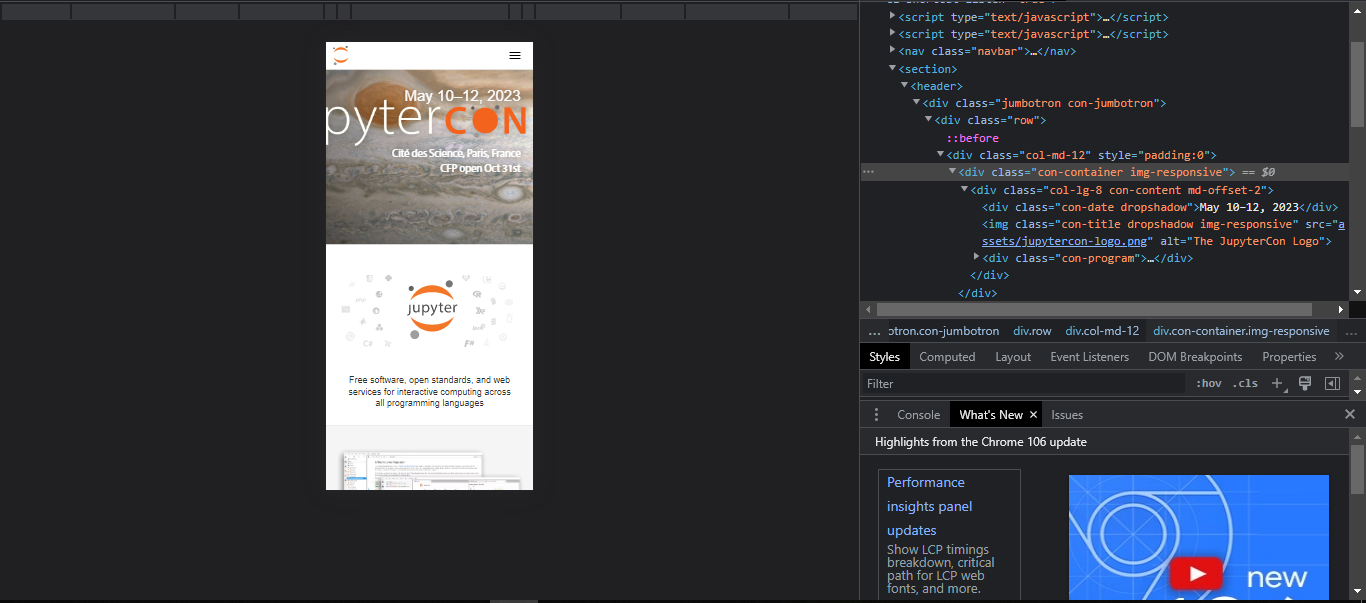The image size is (1366, 603).
Task: Click "Highlights from the Chrome 106 update" heading
Action: [x=981, y=442]
